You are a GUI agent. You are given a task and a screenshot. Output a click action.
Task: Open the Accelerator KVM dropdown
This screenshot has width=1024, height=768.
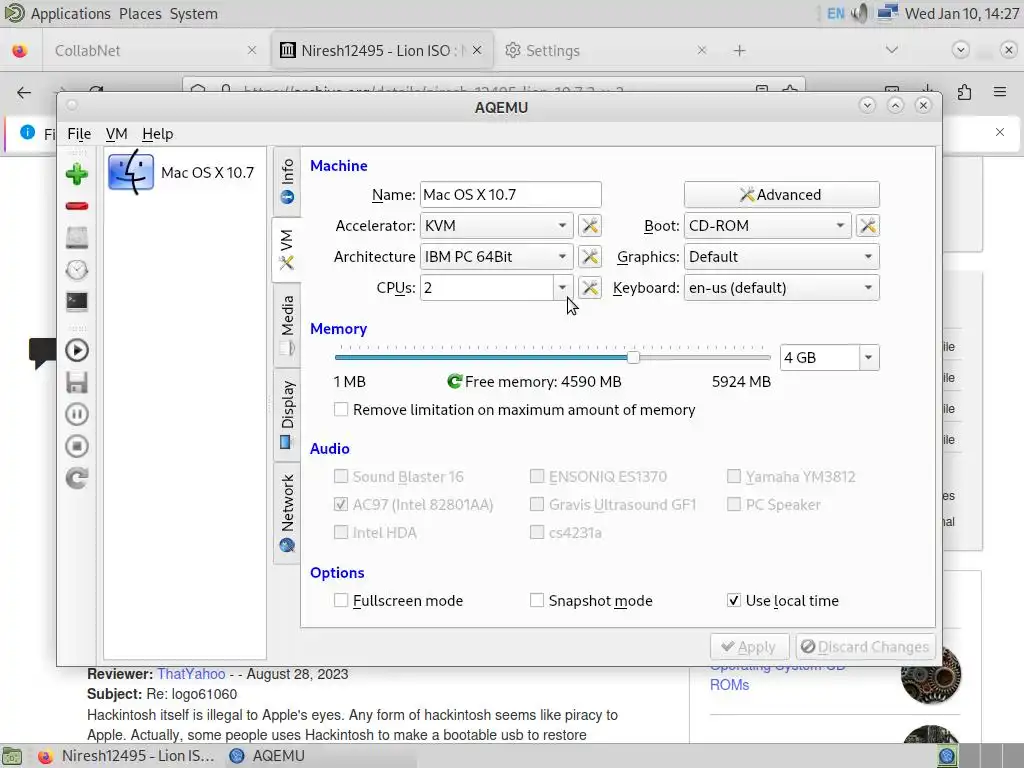coord(496,226)
